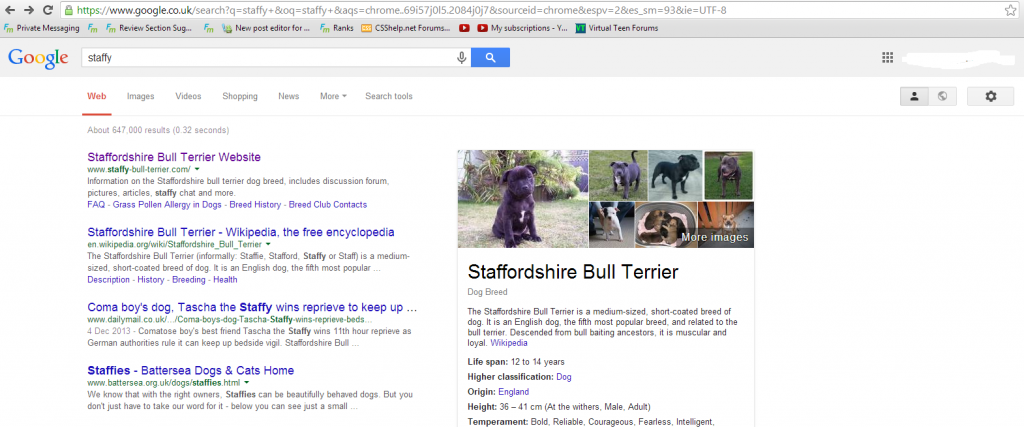Open search settings via the gear icon
This screenshot has height=427, width=1024.
coord(991,96)
